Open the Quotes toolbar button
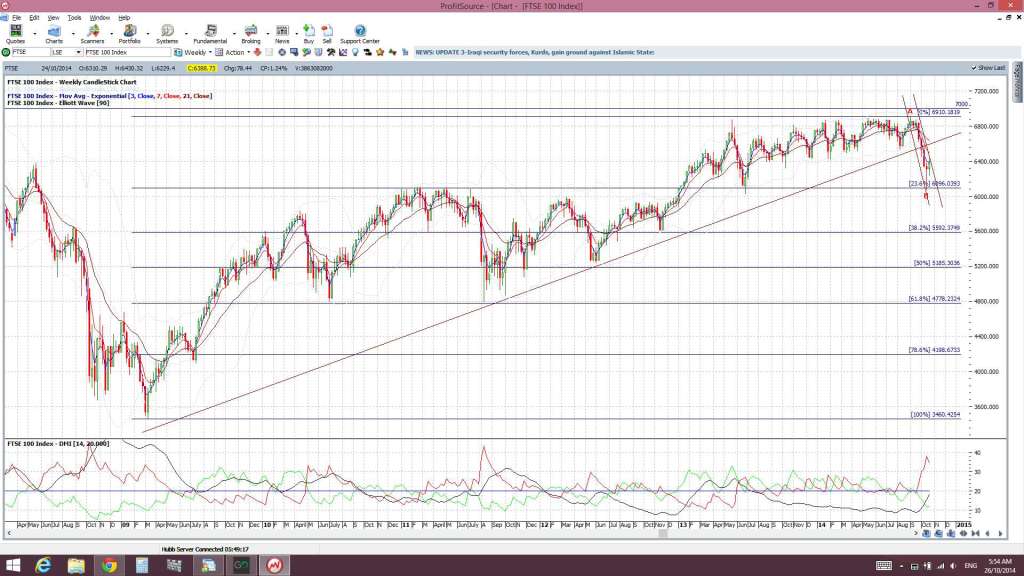This screenshot has width=1024, height=576. pyautogui.click(x=15, y=34)
